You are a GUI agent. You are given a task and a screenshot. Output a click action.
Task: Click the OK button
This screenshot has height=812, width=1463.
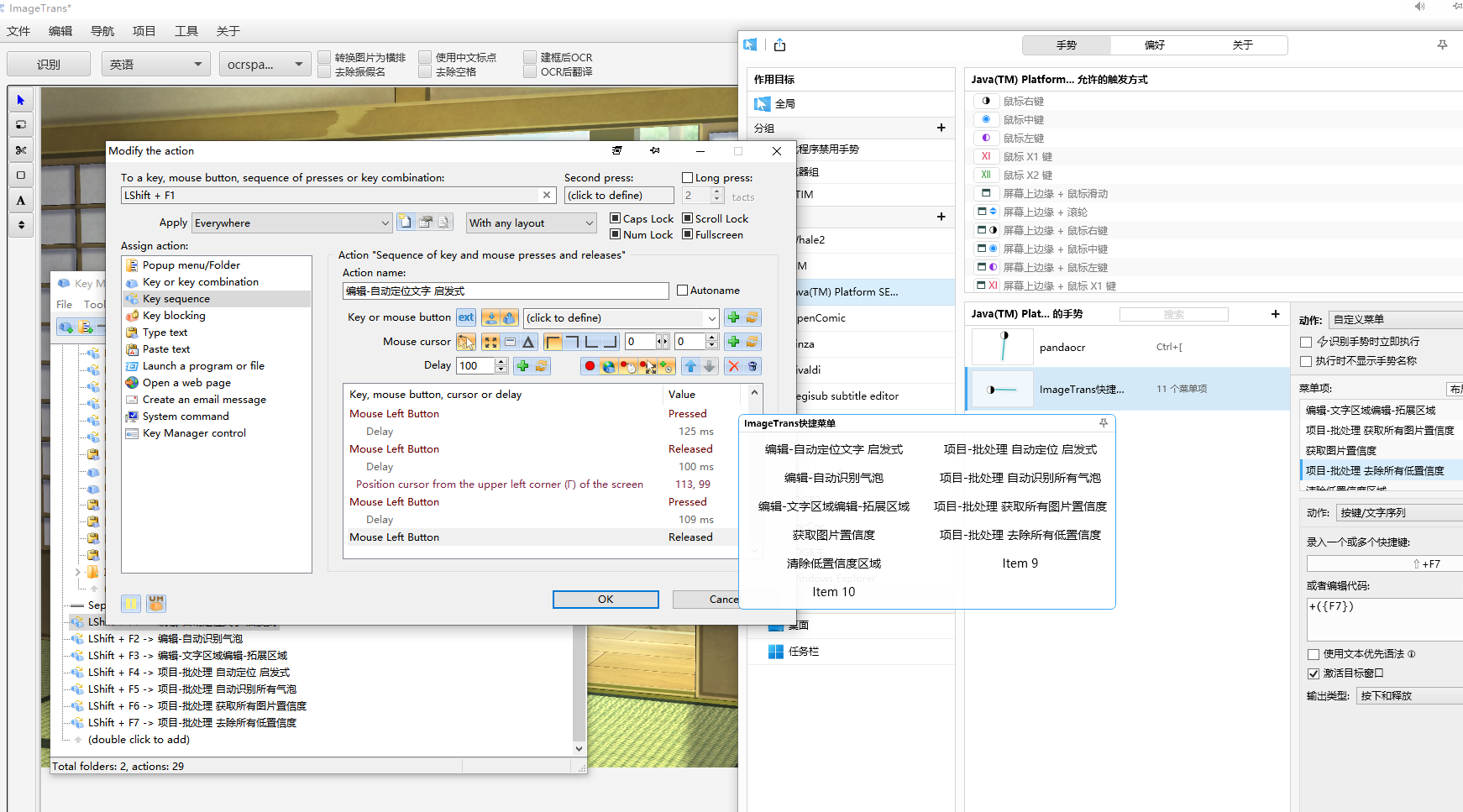click(606, 600)
